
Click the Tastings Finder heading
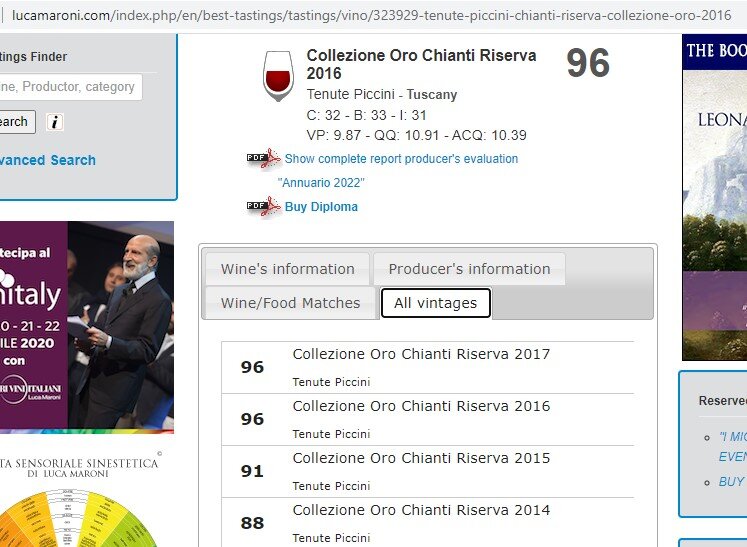pyautogui.click(x=33, y=57)
